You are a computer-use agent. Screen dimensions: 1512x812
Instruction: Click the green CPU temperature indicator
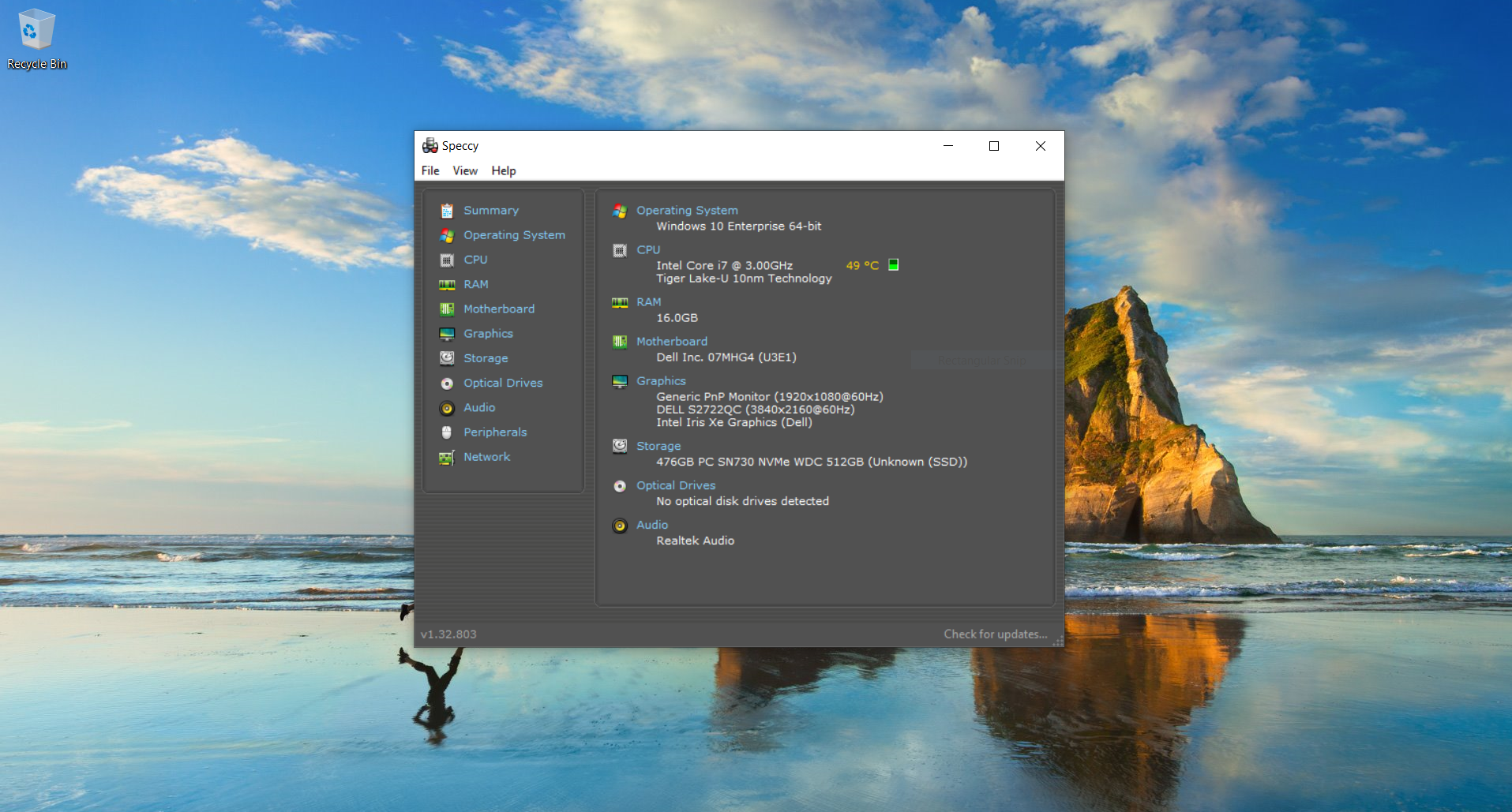tap(892, 265)
